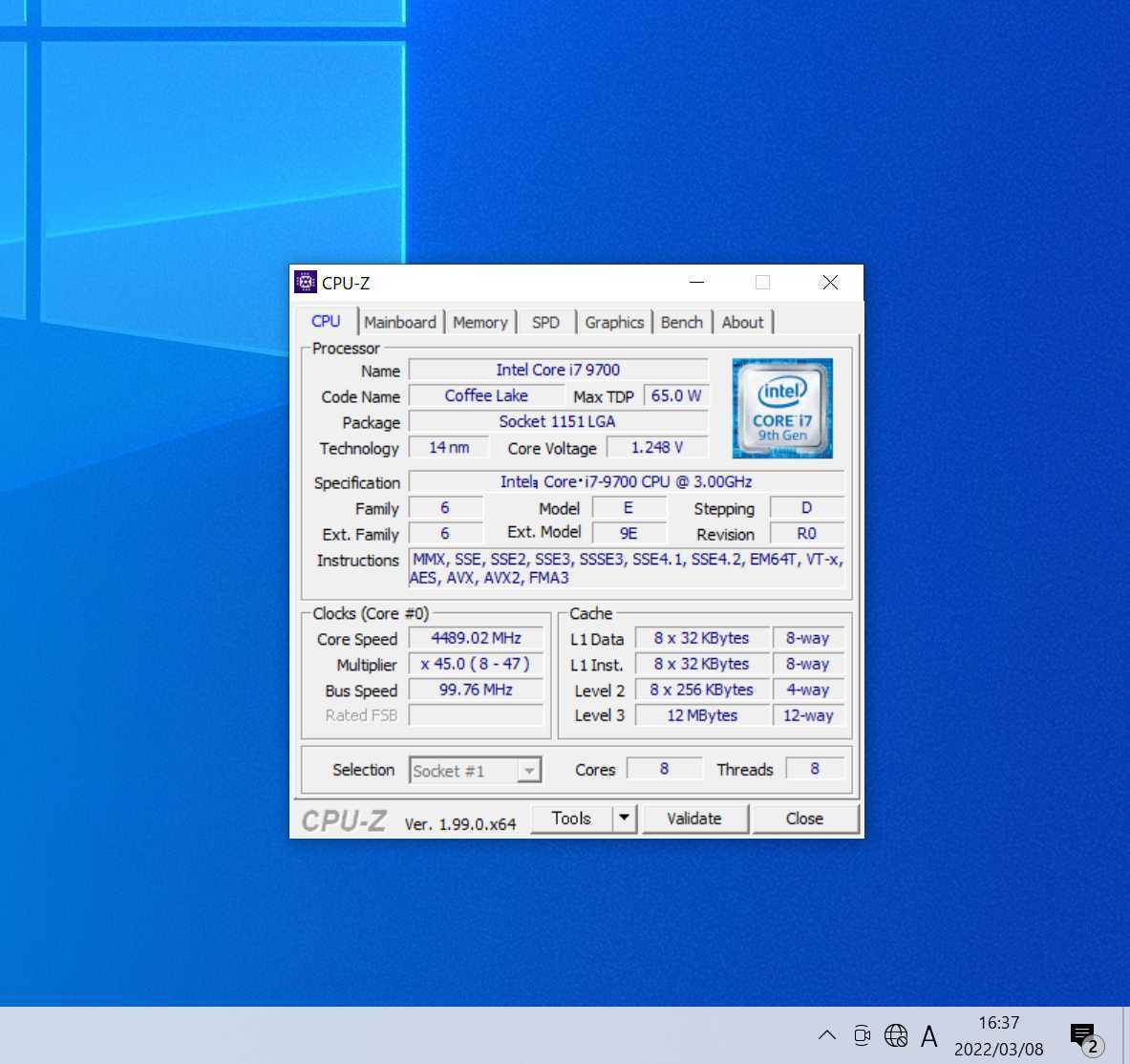
Task: Click the Level 2 associativity '4-way'
Action: click(807, 690)
